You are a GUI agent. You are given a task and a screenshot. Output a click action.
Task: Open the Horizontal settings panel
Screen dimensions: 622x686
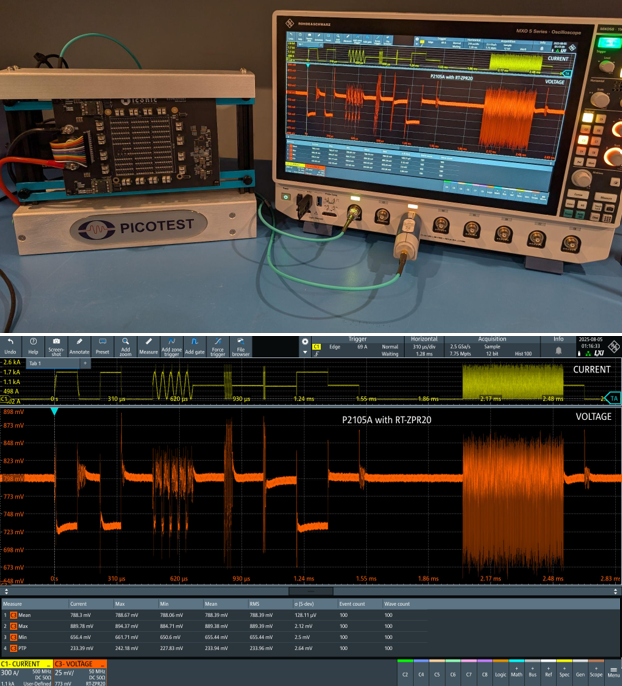click(424, 346)
